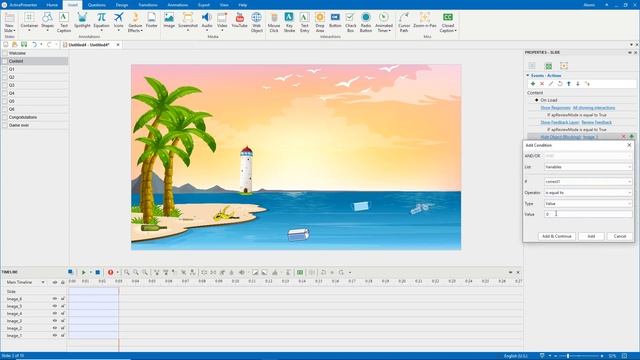Open the Show Feedback Layer action link
The width and height of the screenshot is (640, 360).
coord(560,122)
